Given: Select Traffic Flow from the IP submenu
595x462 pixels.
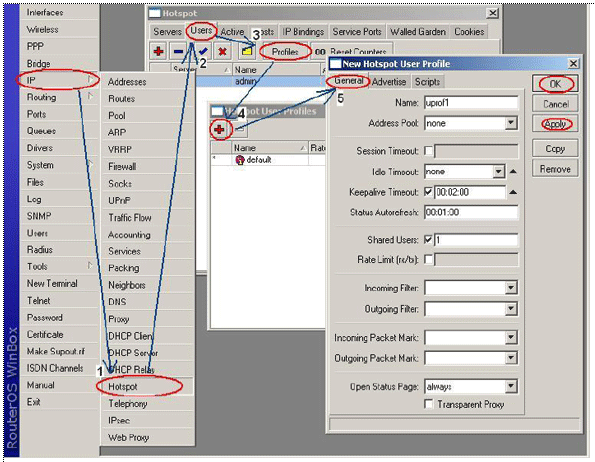Looking at the screenshot, I should (147, 217).
